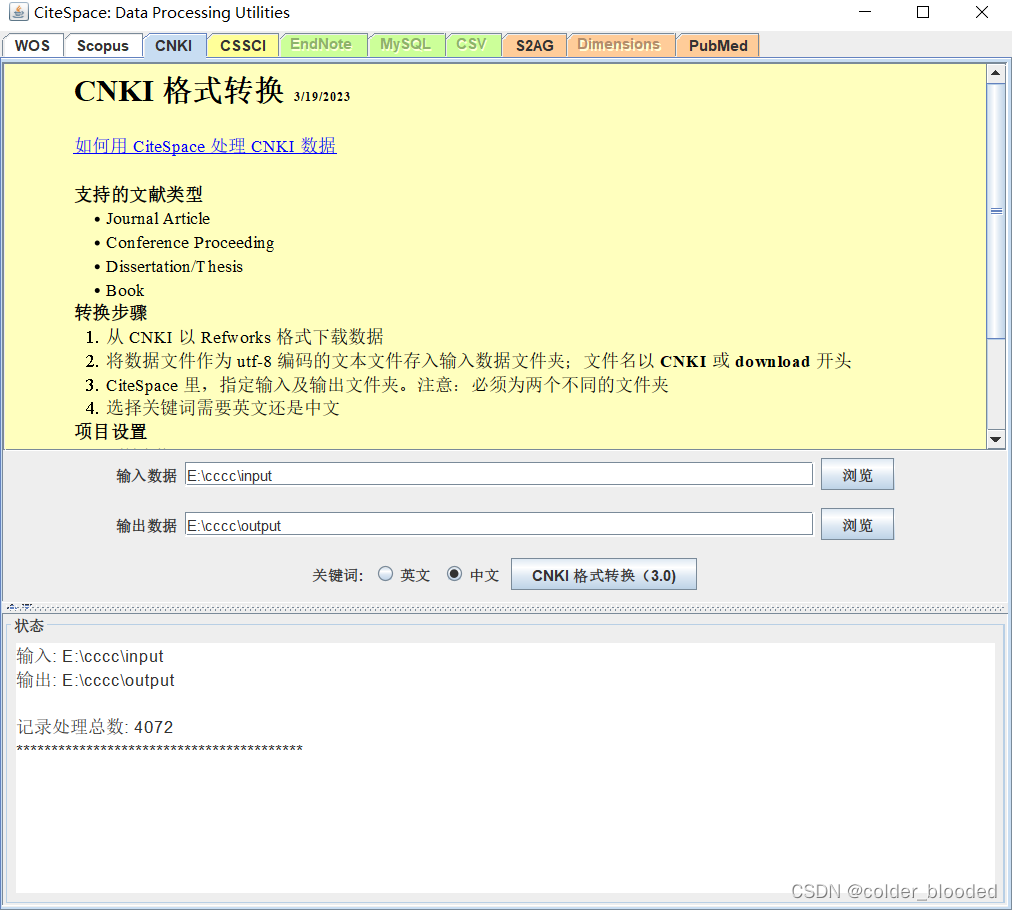Click the 输入: E:\cccc\input status line
Image resolution: width=1012 pixels, height=910 pixels.
pos(90,656)
